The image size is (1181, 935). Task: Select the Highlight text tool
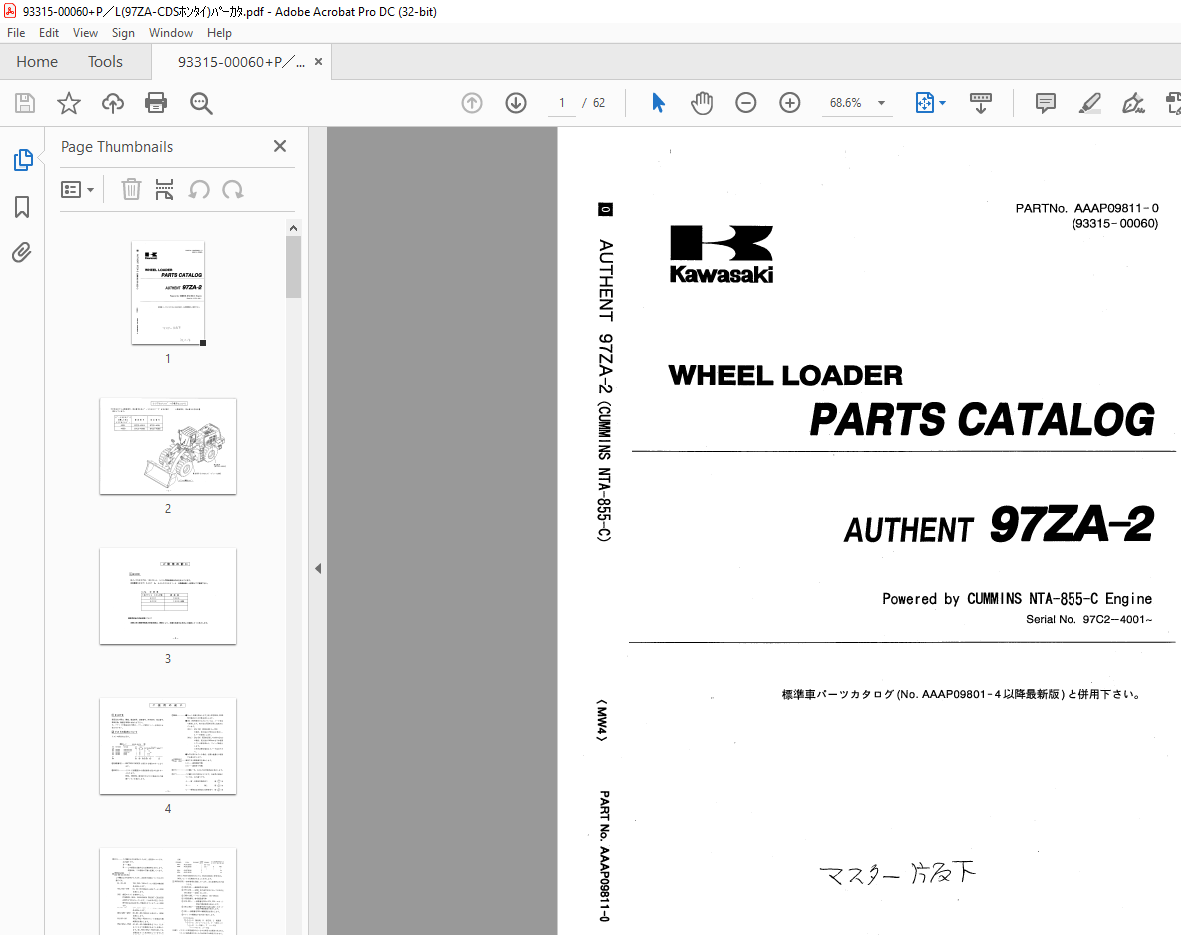tap(1090, 103)
